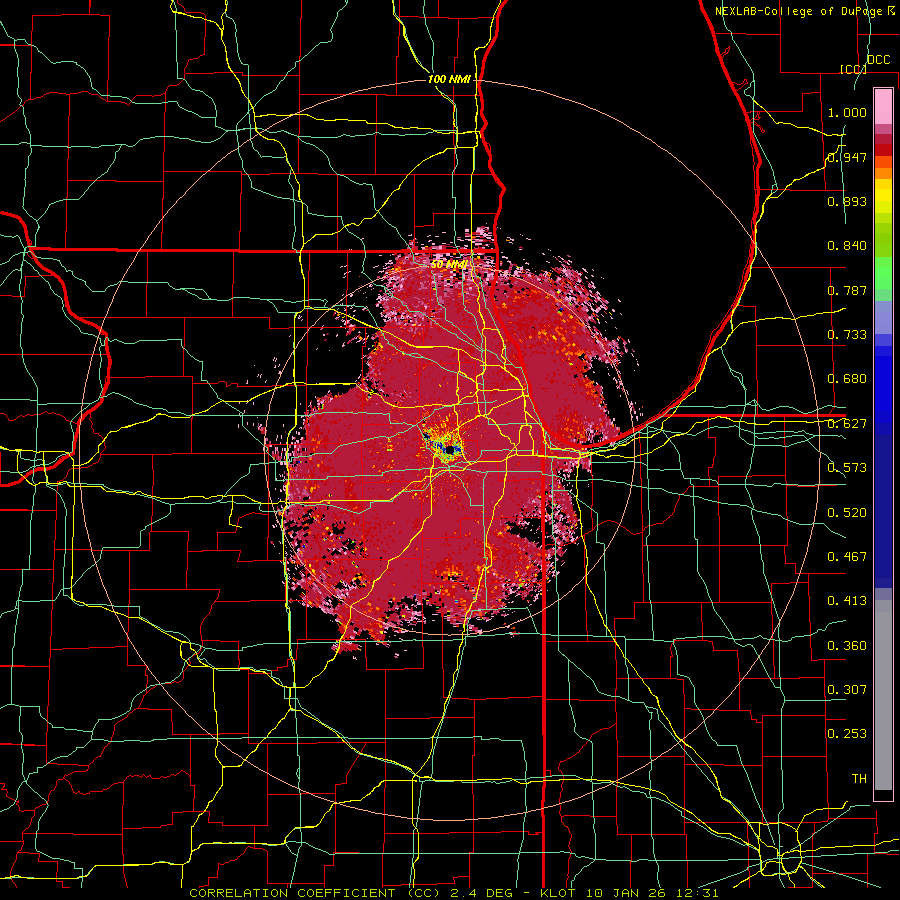Select the 0.307 scale value

847,689
